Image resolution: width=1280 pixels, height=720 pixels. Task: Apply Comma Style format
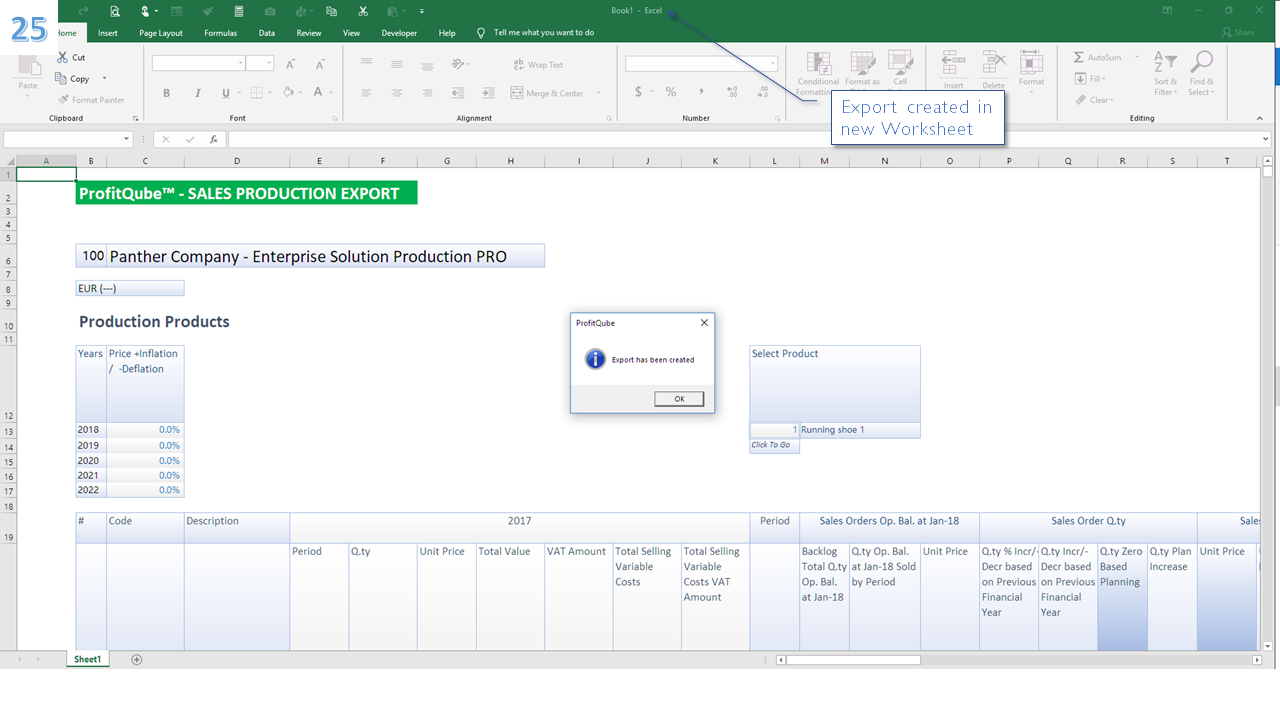tap(701, 92)
